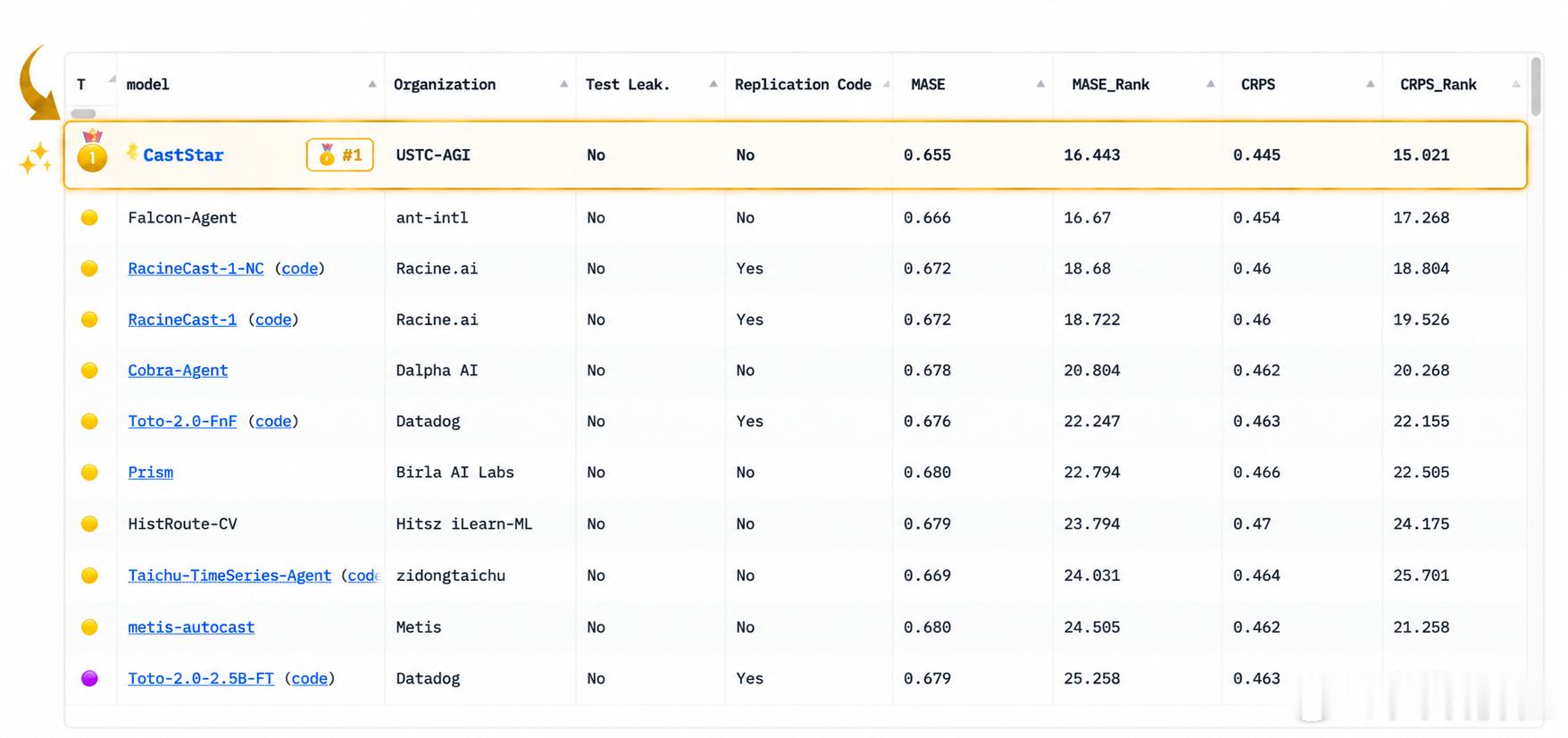The image size is (1568, 738).
Task: Sort by the MASE column arrow
Action: click(1040, 84)
